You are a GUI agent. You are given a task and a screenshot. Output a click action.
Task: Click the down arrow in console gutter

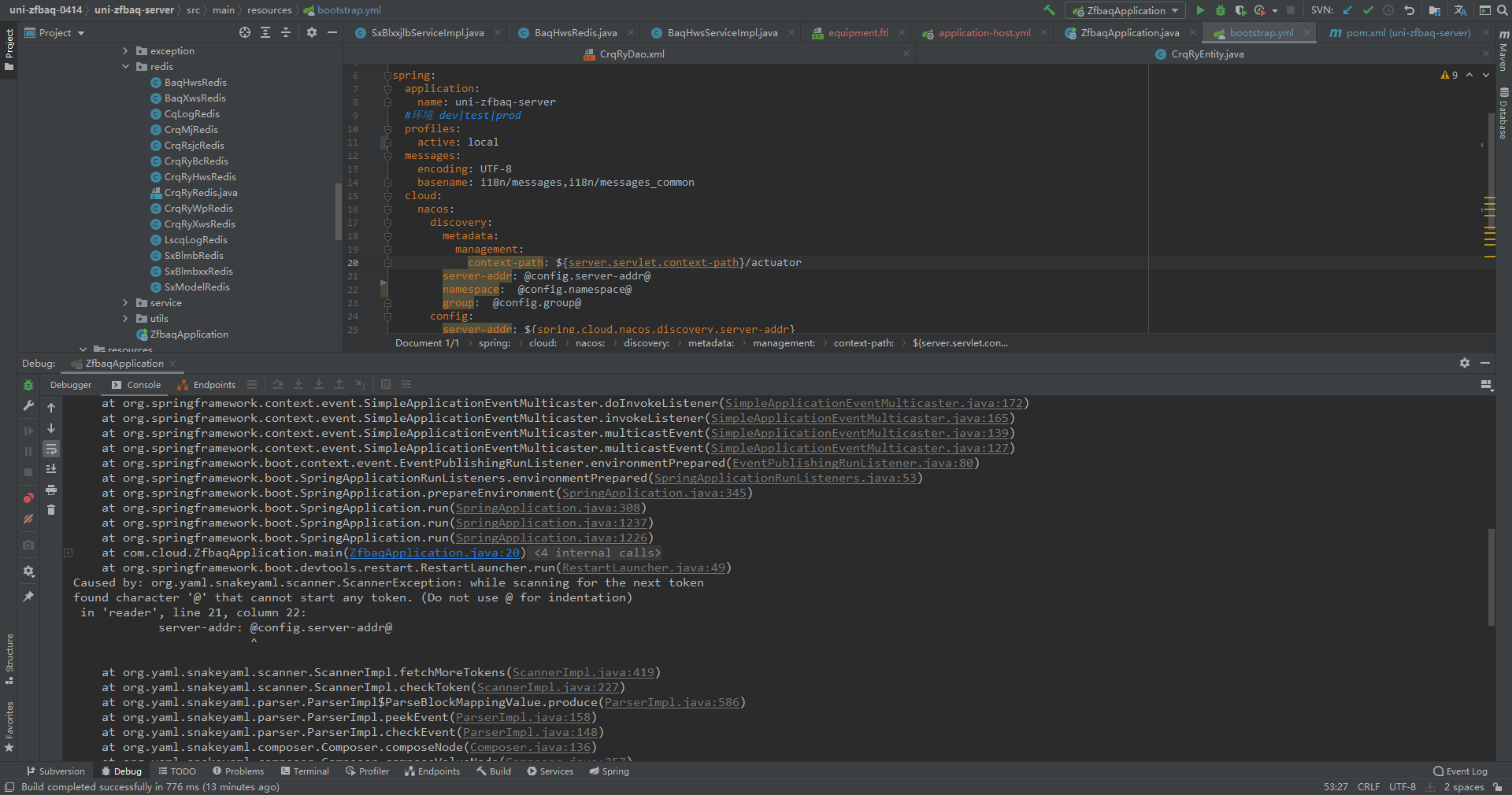(x=51, y=428)
